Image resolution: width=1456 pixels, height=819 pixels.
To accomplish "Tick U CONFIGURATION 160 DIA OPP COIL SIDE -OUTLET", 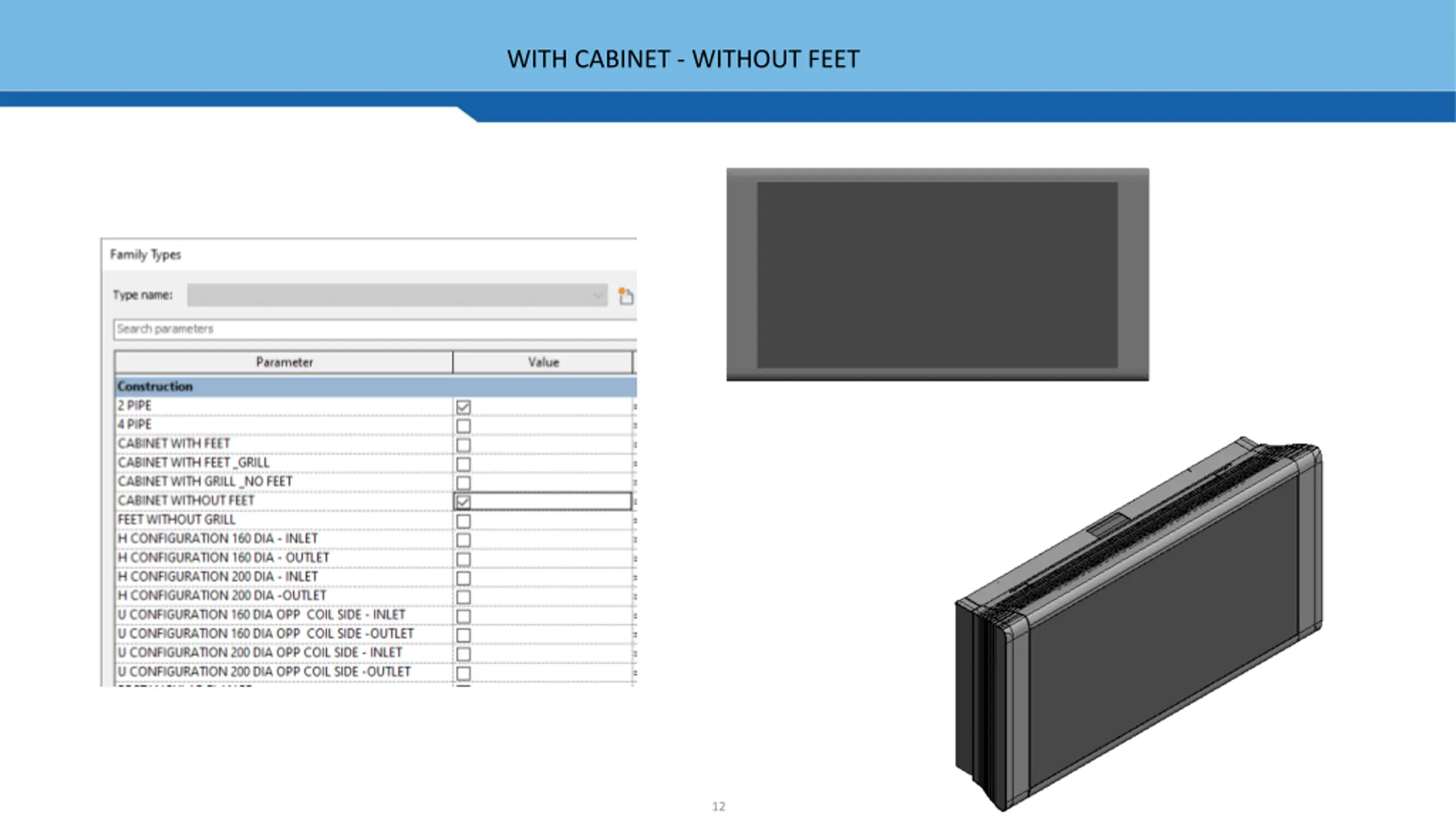I will point(464,635).
